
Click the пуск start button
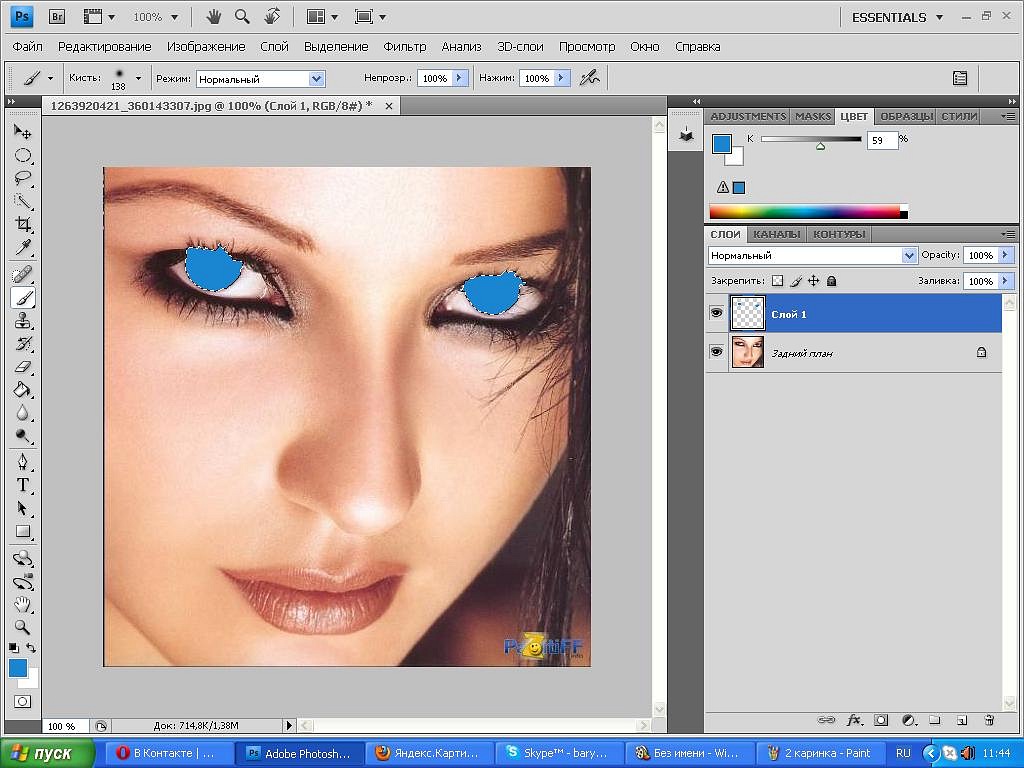click(46, 754)
